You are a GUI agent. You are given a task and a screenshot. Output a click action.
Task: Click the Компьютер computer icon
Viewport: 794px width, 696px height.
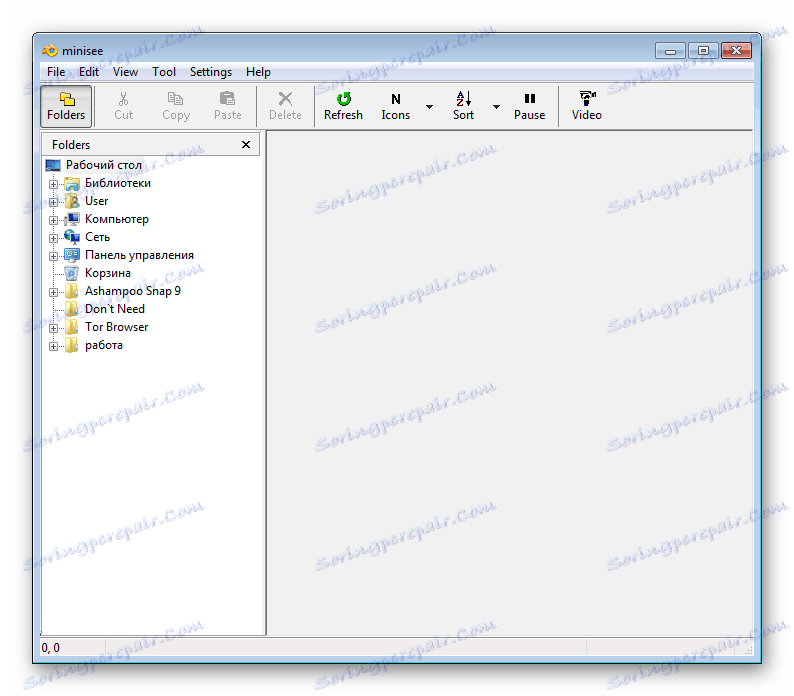click(x=72, y=219)
